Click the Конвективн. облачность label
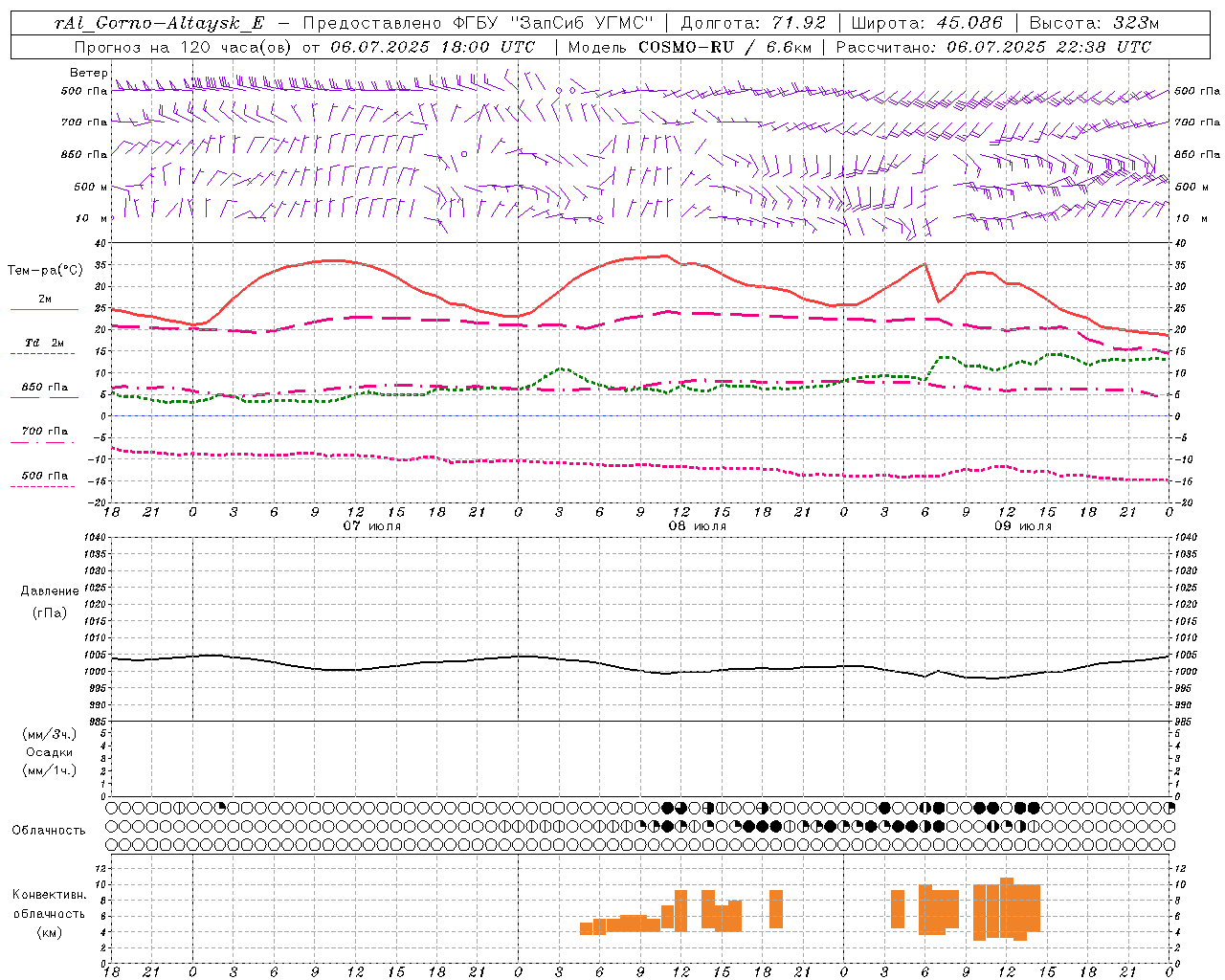The height and width of the screenshot is (980, 1225). click(x=49, y=904)
